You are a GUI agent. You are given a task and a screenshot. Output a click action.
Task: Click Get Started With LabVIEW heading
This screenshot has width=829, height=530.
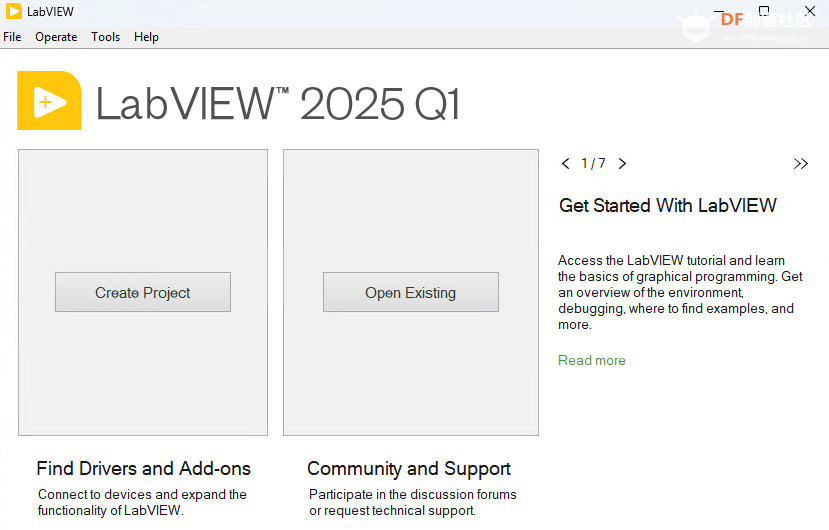(x=668, y=205)
